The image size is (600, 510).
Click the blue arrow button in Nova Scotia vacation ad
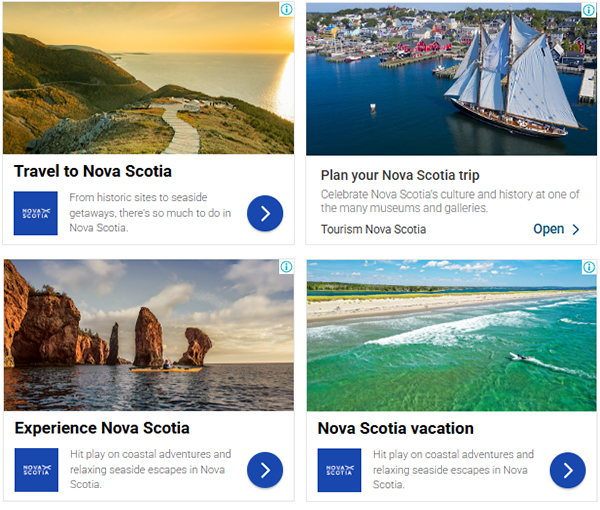click(568, 471)
